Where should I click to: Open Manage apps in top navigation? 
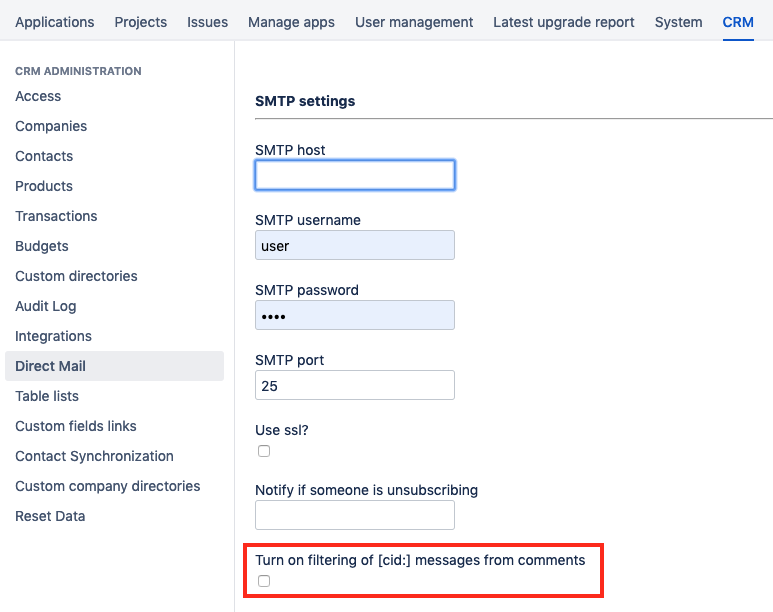coord(291,22)
